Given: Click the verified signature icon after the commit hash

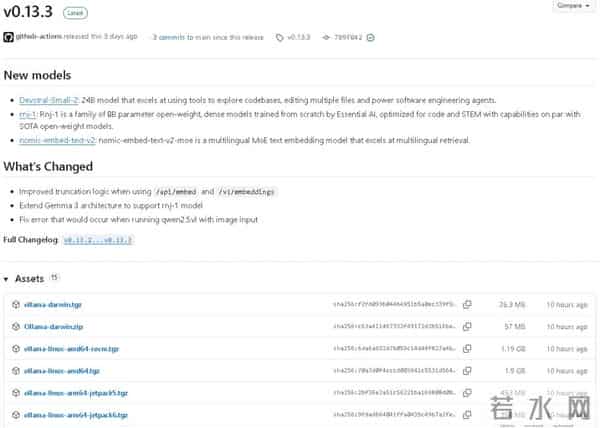Looking at the screenshot, I should 371,37.
